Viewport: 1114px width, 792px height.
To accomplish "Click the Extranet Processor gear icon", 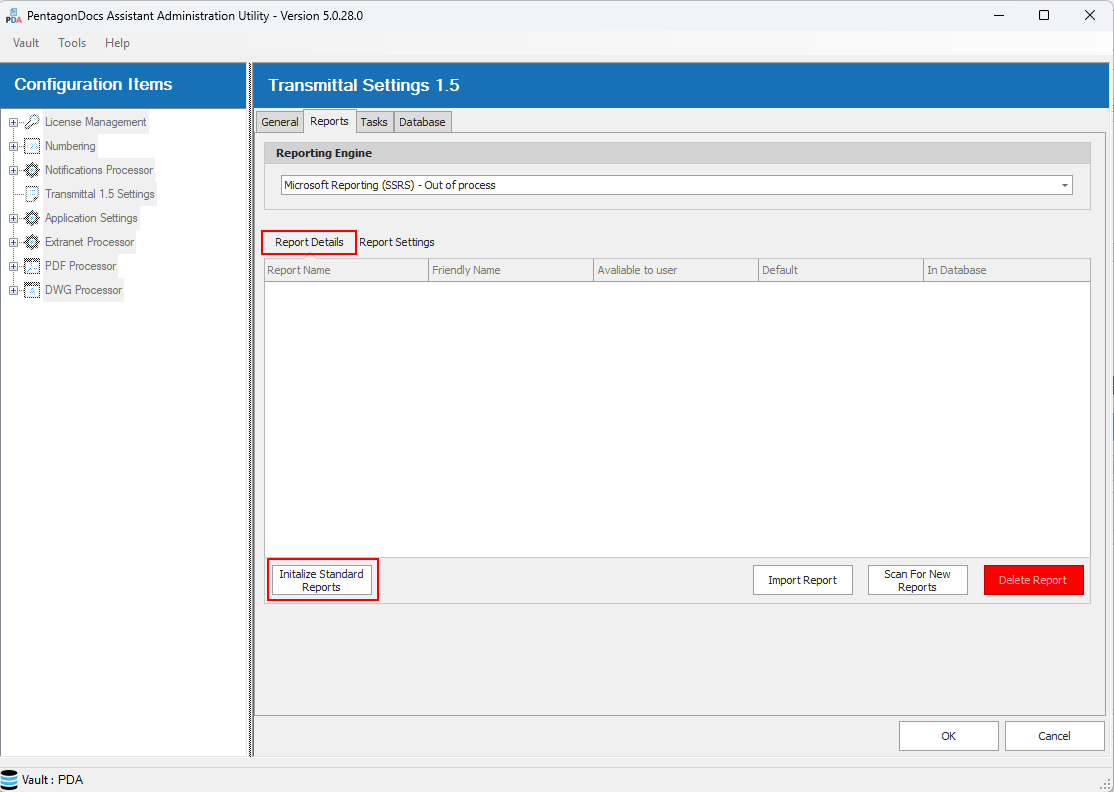I will point(32,242).
